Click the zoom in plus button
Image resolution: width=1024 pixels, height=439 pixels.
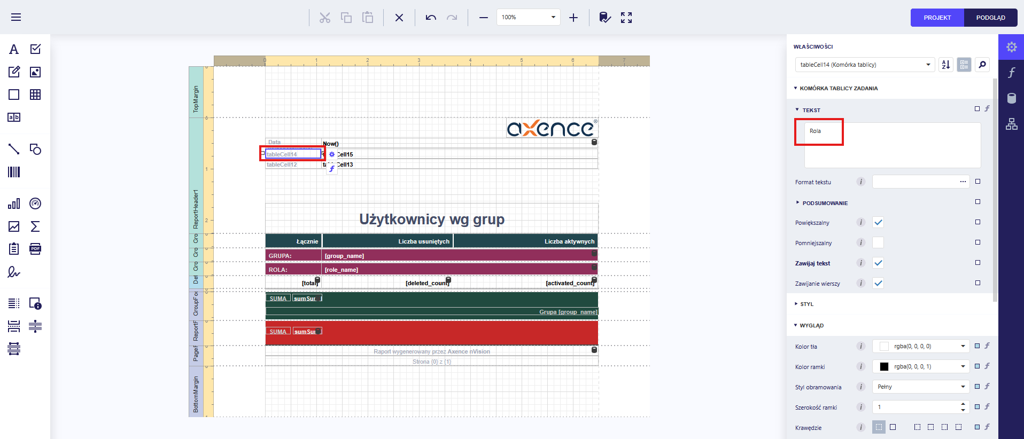click(573, 18)
